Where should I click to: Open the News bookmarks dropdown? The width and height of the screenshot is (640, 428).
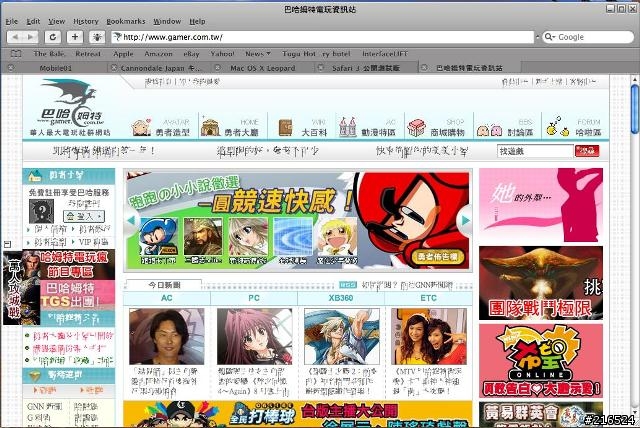click(258, 53)
